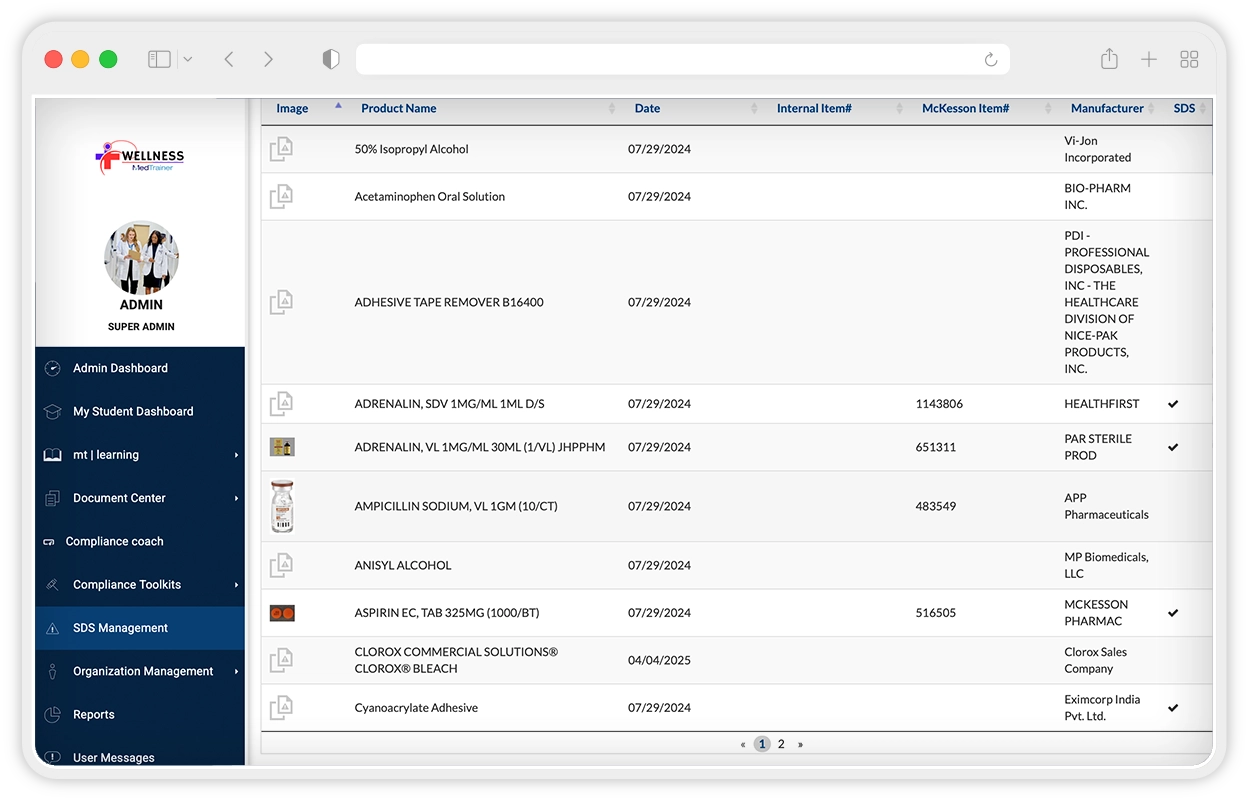Click SDS checkmark for ADRENALIN, SDV 1MG/ML row
Screen dimensions: 1250x800
[x=1173, y=404]
